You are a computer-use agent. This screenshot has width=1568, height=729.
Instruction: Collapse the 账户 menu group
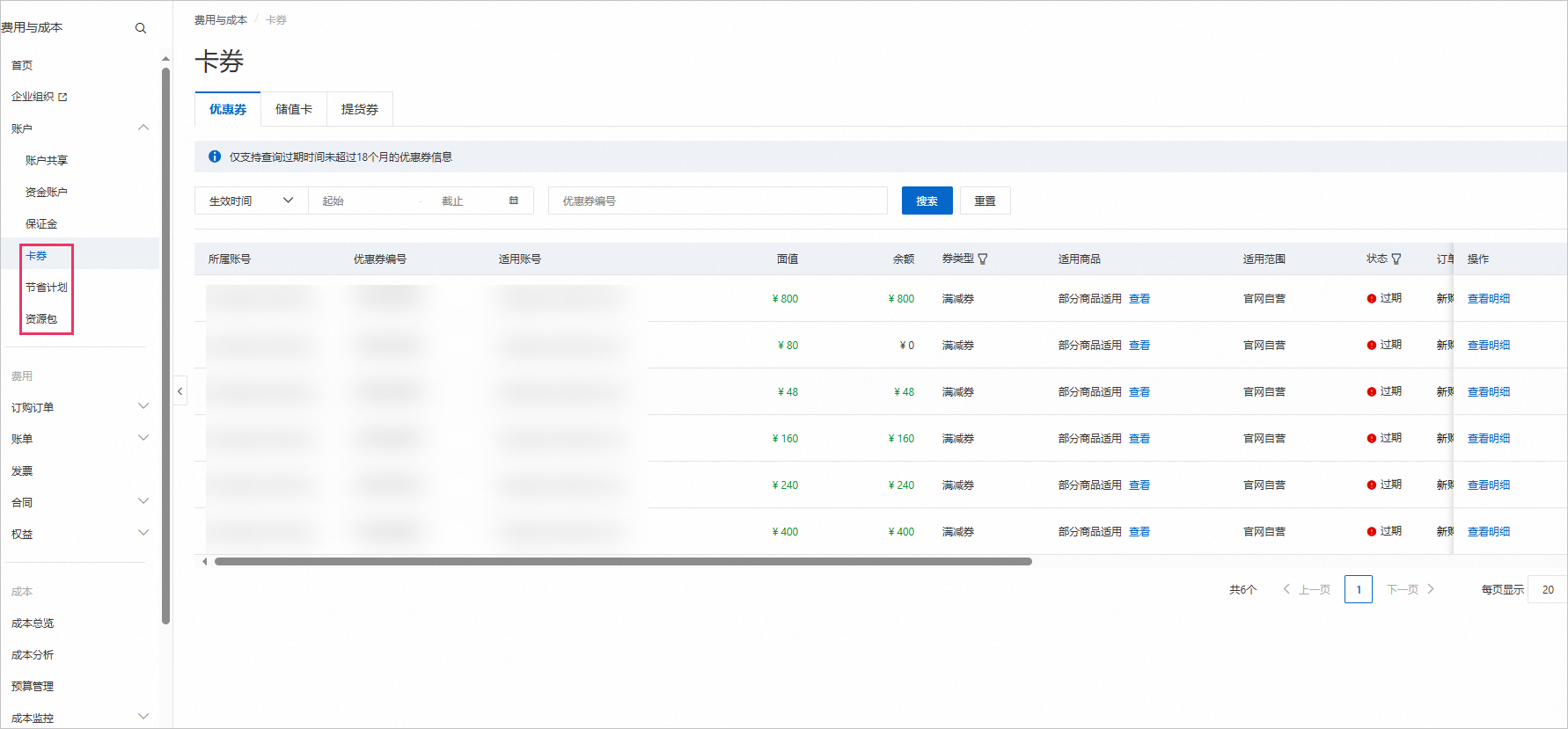click(143, 128)
